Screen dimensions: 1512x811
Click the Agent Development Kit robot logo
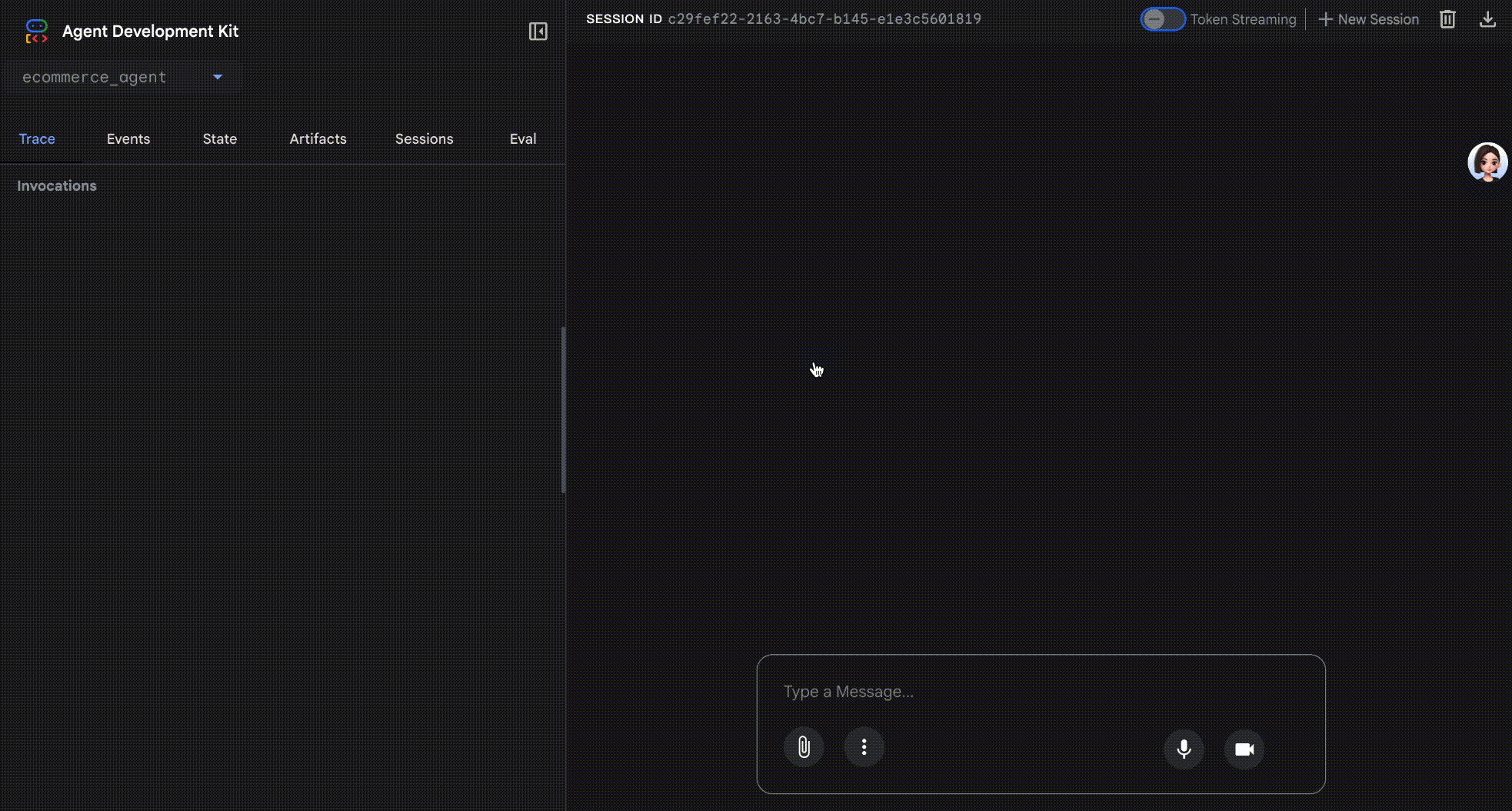36,31
